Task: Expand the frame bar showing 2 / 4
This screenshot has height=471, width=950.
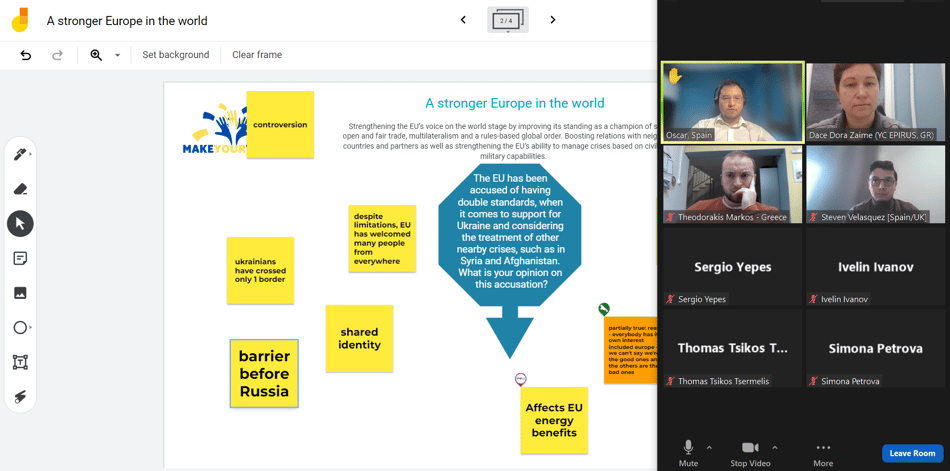Action: (508, 20)
